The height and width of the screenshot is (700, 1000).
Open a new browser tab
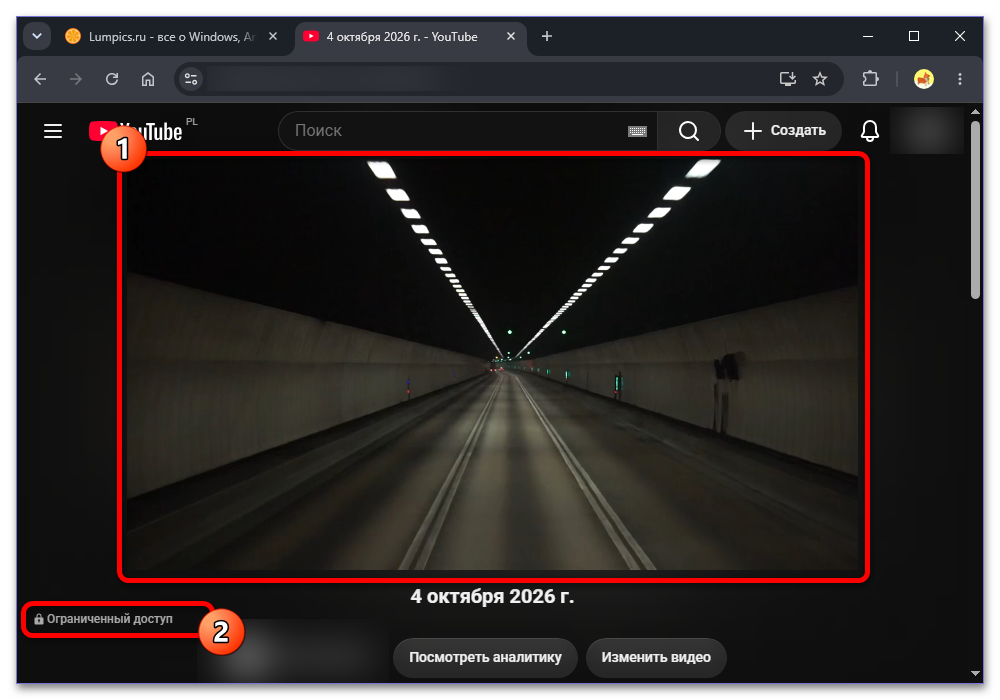547,36
